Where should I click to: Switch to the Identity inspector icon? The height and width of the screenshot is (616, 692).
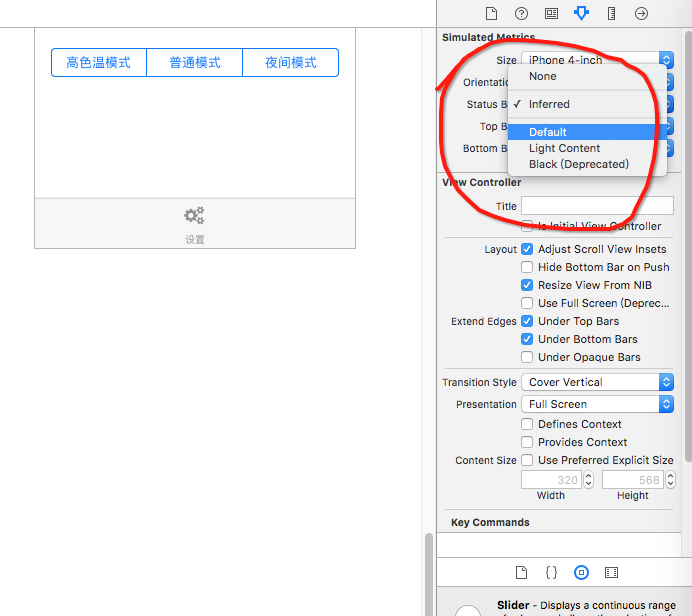point(551,13)
